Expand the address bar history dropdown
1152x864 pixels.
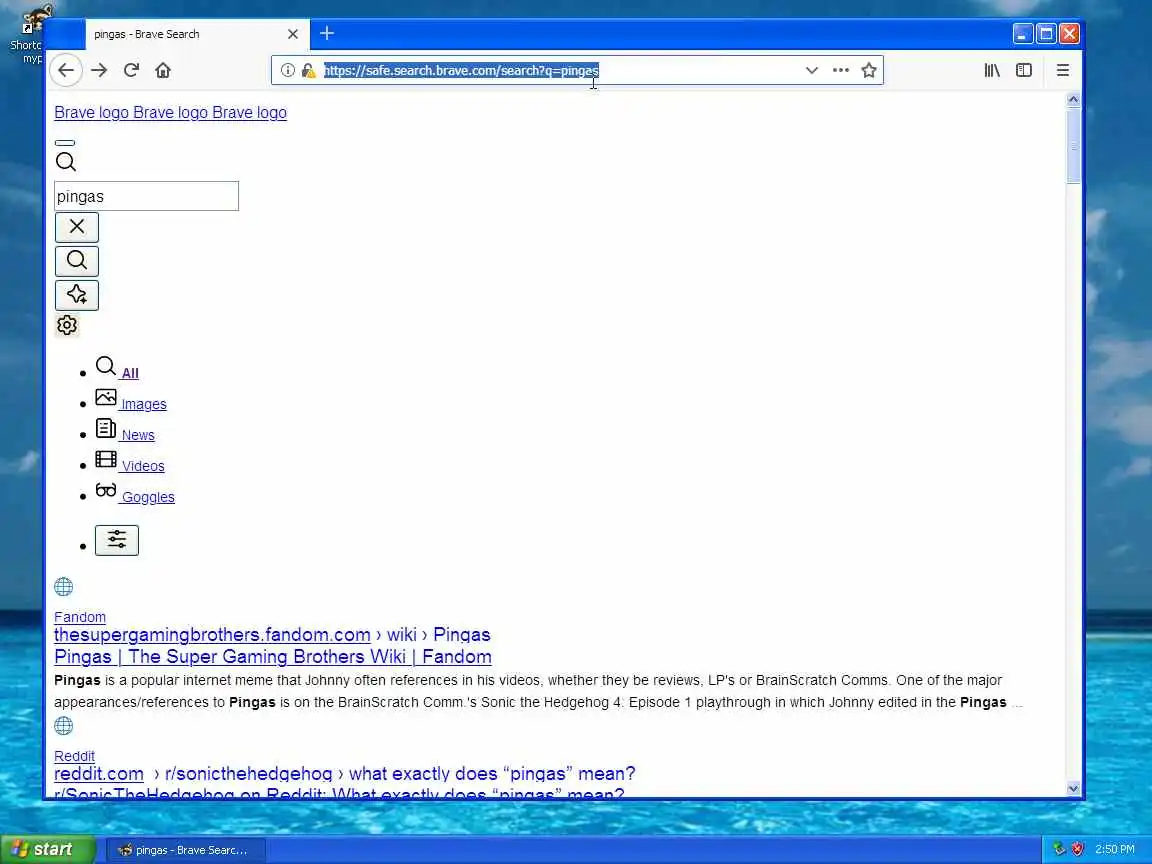[x=812, y=71]
